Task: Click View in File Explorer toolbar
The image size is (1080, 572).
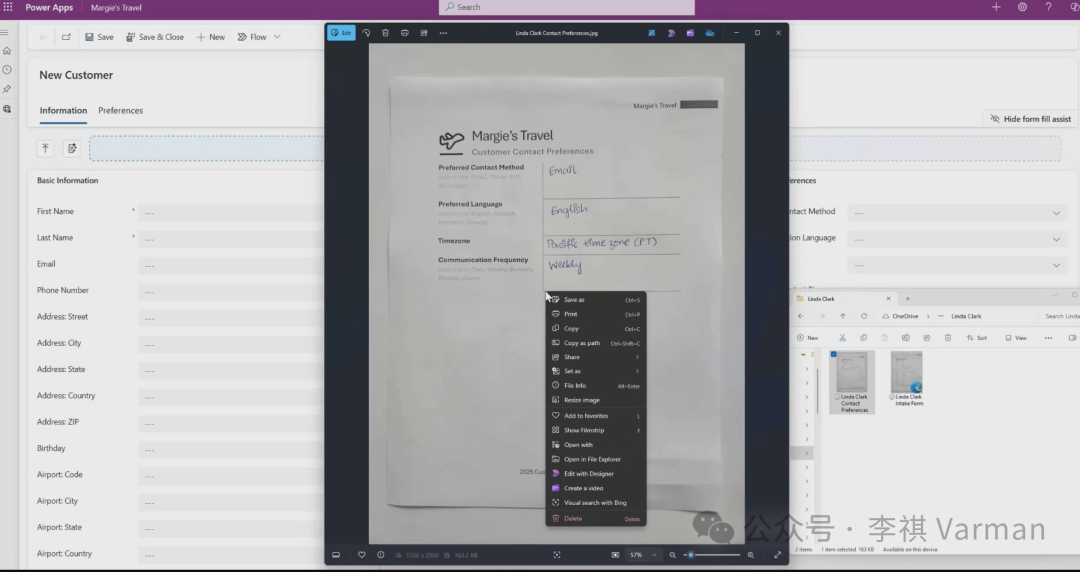Action: point(1016,338)
